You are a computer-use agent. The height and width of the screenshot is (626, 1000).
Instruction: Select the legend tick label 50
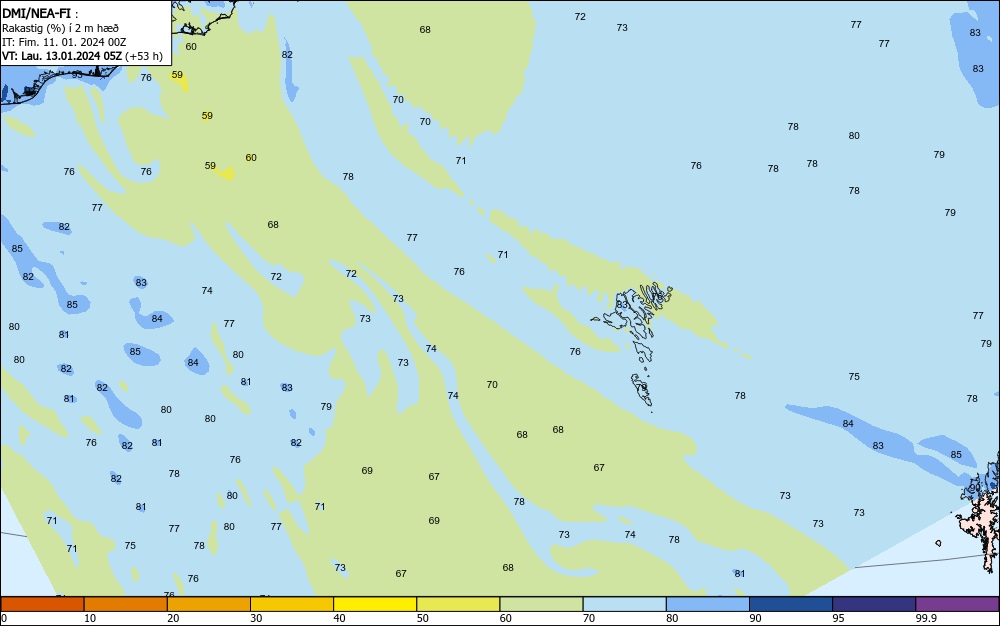(x=422, y=618)
